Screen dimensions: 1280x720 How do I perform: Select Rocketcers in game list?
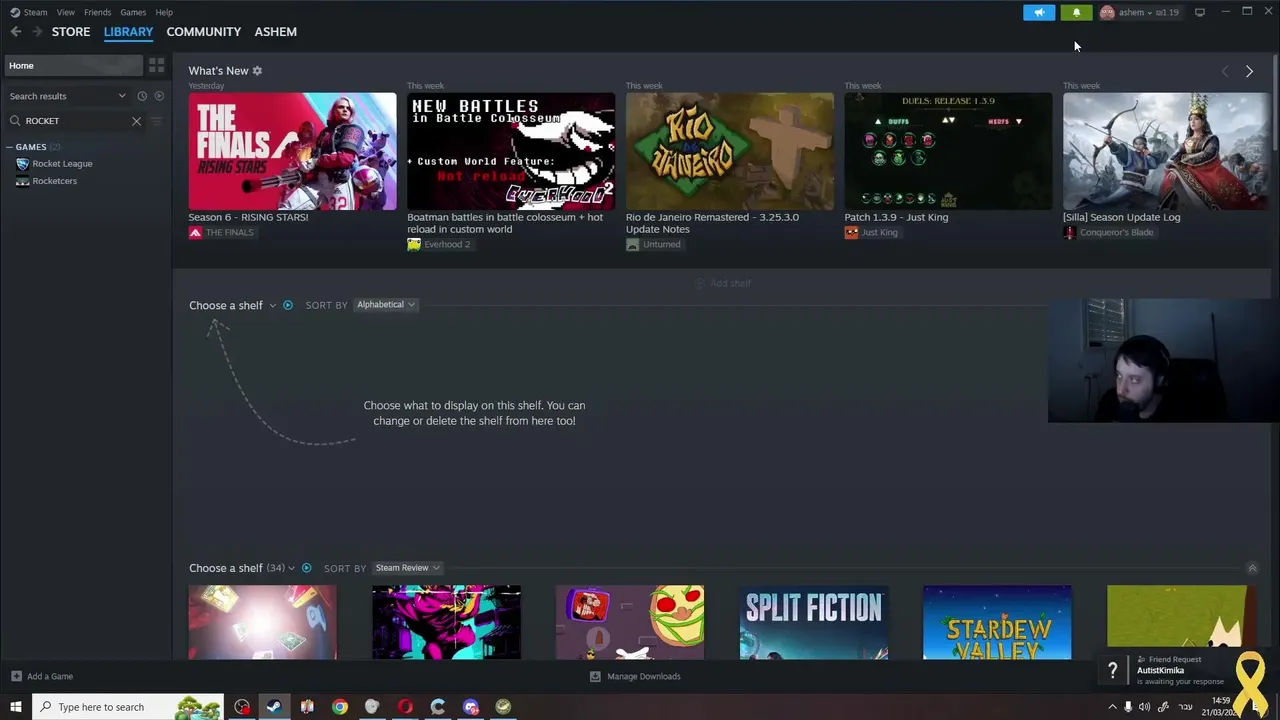point(55,181)
